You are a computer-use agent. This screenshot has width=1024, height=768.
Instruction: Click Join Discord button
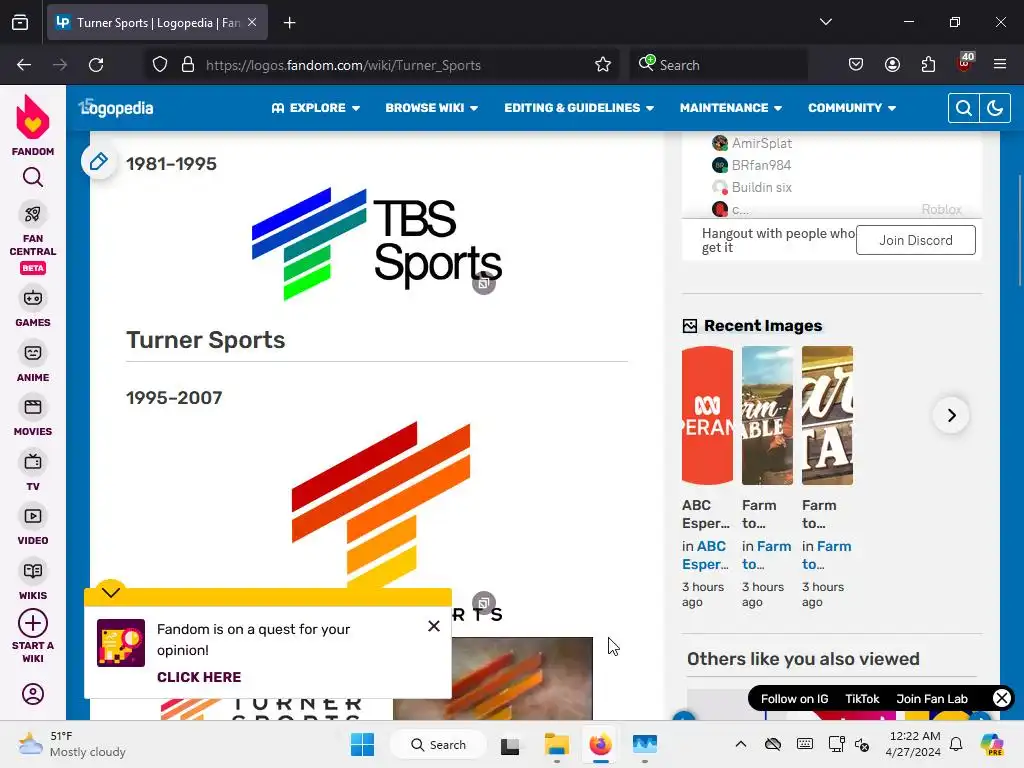point(916,240)
